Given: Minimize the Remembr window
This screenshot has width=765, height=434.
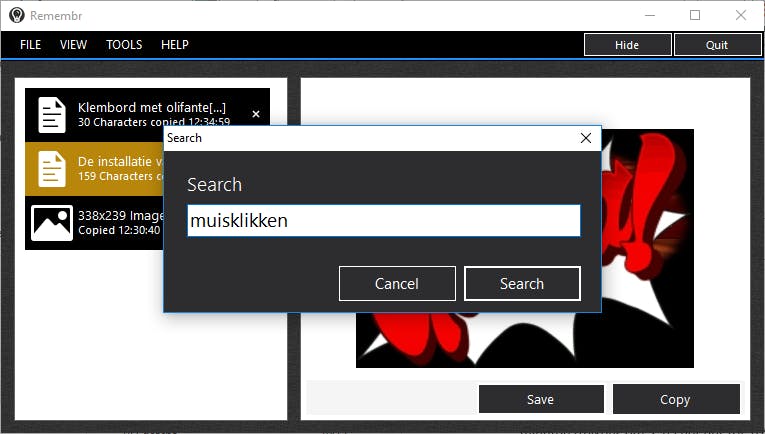Looking at the screenshot, I should [x=649, y=15].
